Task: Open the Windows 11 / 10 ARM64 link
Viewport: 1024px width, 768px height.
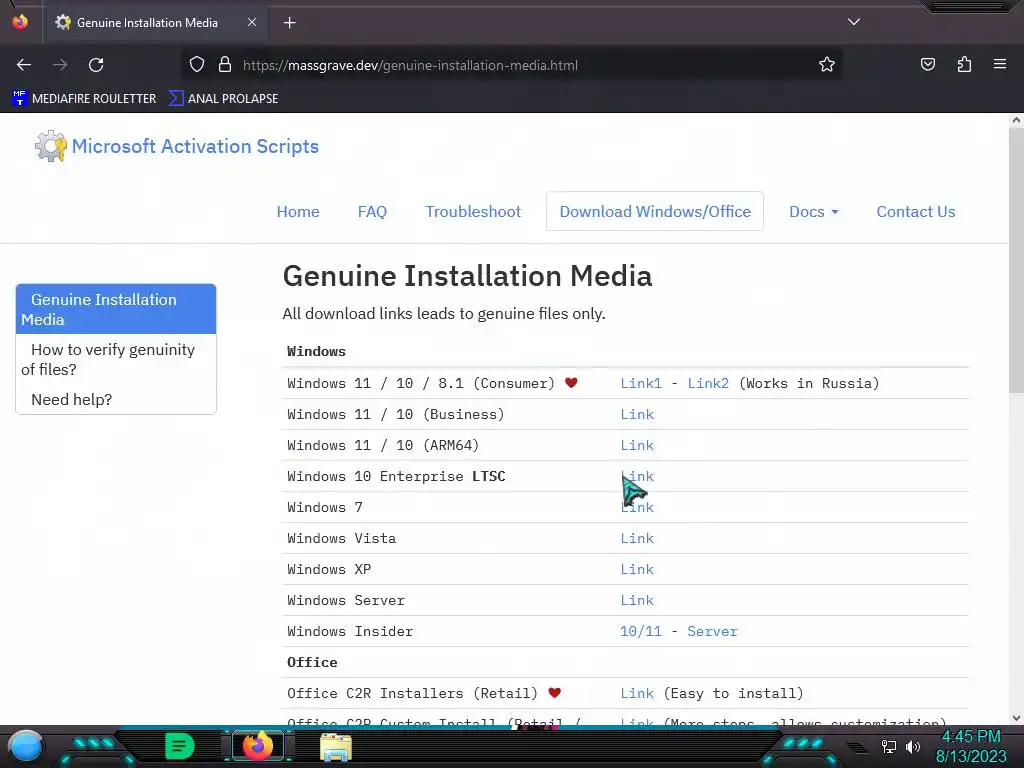Action: pyautogui.click(x=637, y=445)
